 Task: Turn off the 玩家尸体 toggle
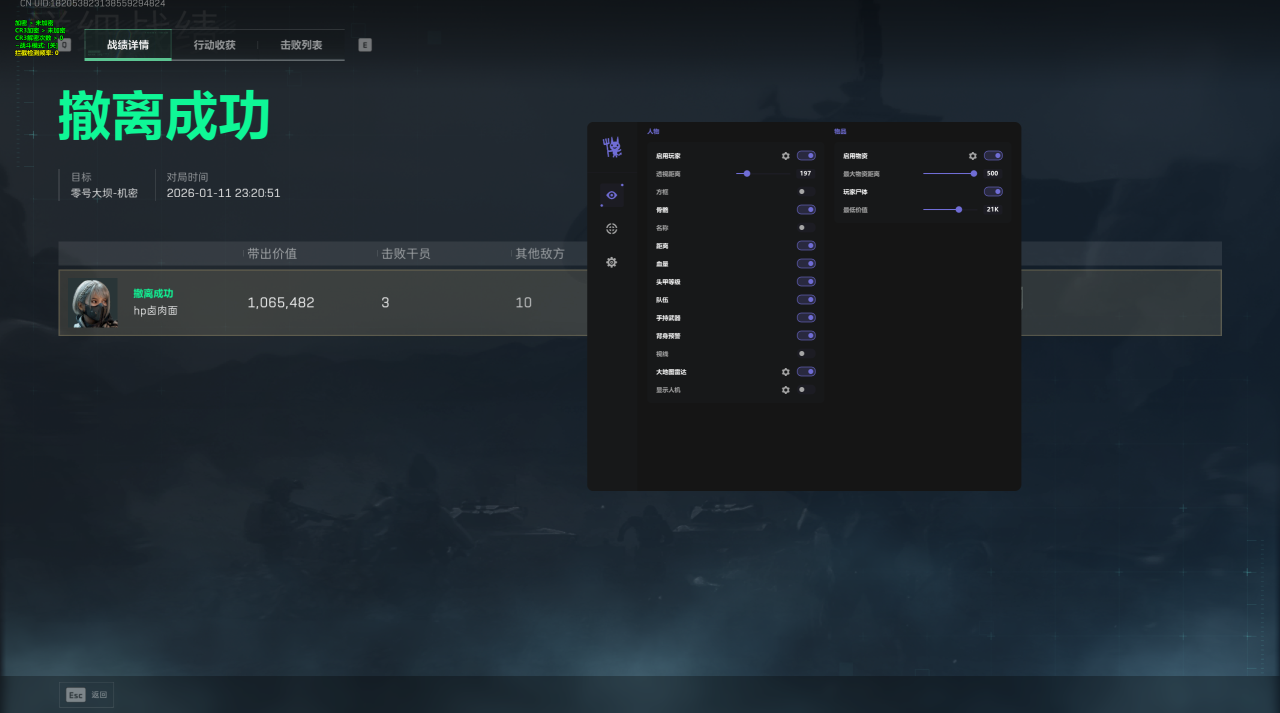pyautogui.click(x=993, y=191)
